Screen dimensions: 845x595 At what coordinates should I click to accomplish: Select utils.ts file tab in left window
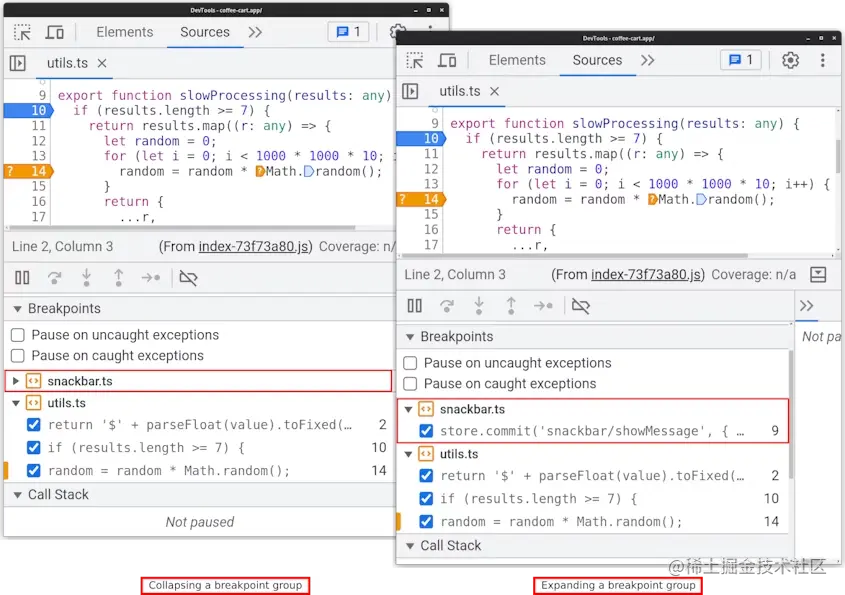67,63
